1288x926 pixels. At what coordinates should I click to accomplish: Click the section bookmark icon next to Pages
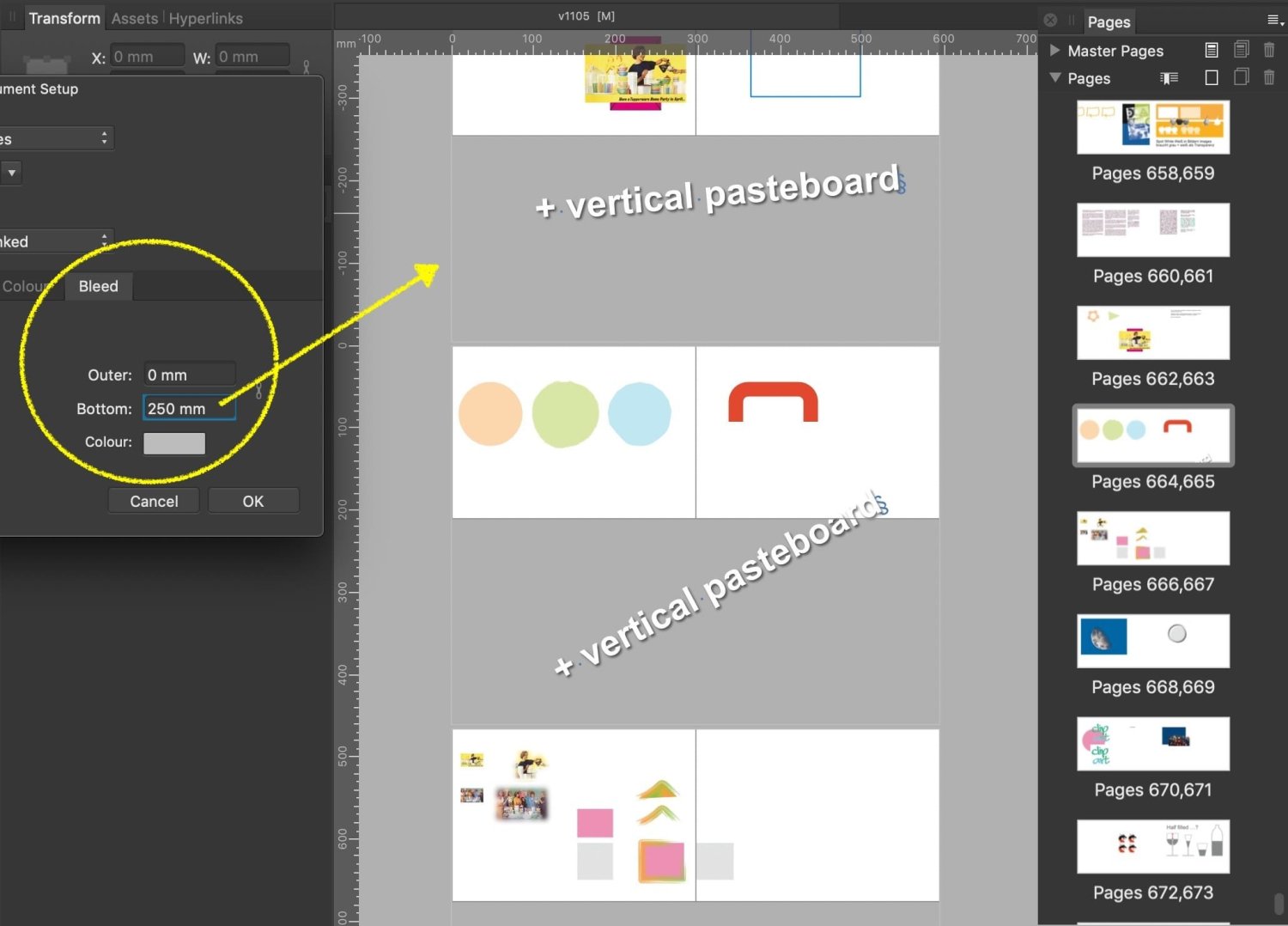pyautogui.click(x=1169, y=78)
